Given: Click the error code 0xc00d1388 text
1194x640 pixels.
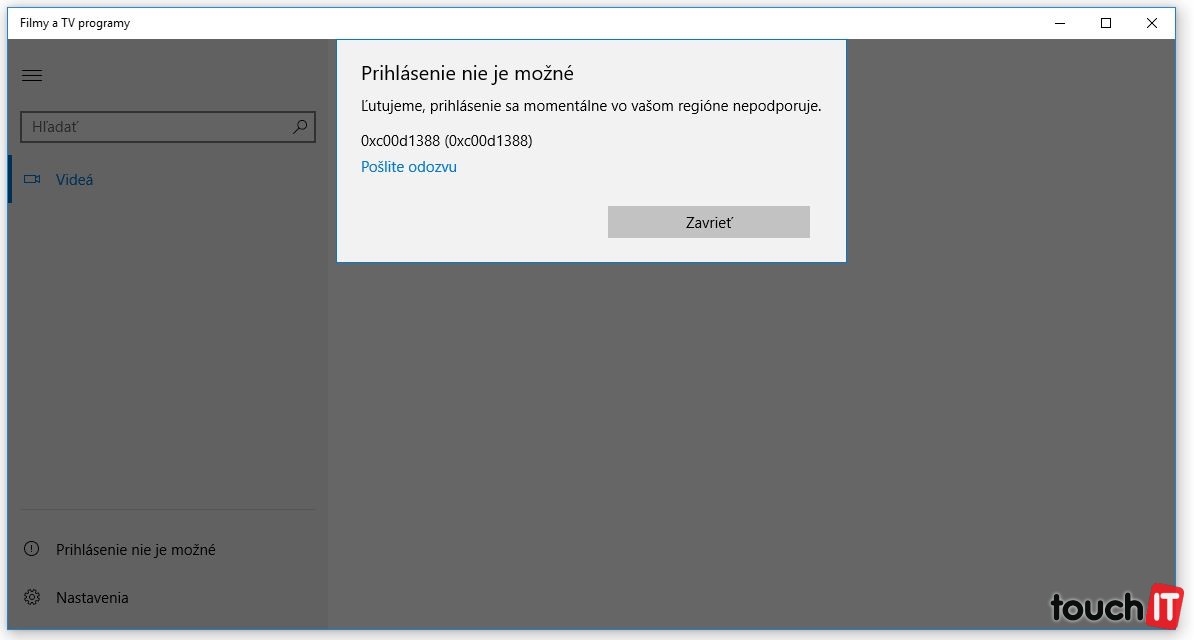Looking at the screenshot, I should (446, 141).
